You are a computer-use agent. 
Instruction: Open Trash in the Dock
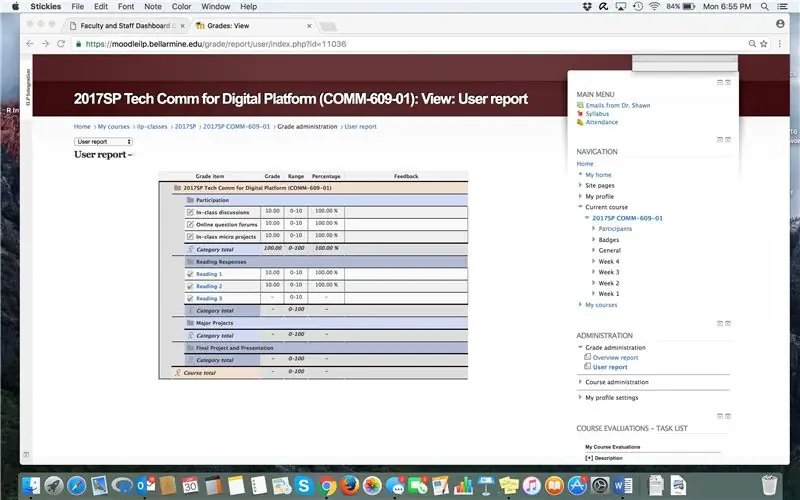tap(769, 485)
